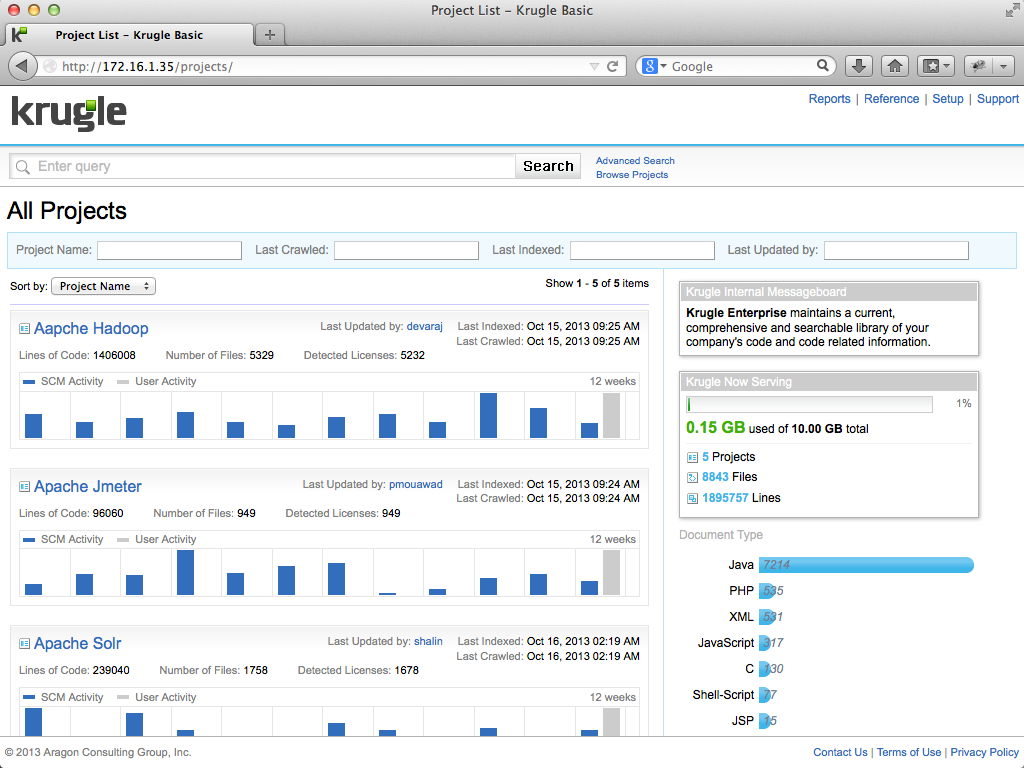1024x768 pixels.
Task: Open the bookmarks button dropdown arrow
Action: click(946, 66)
